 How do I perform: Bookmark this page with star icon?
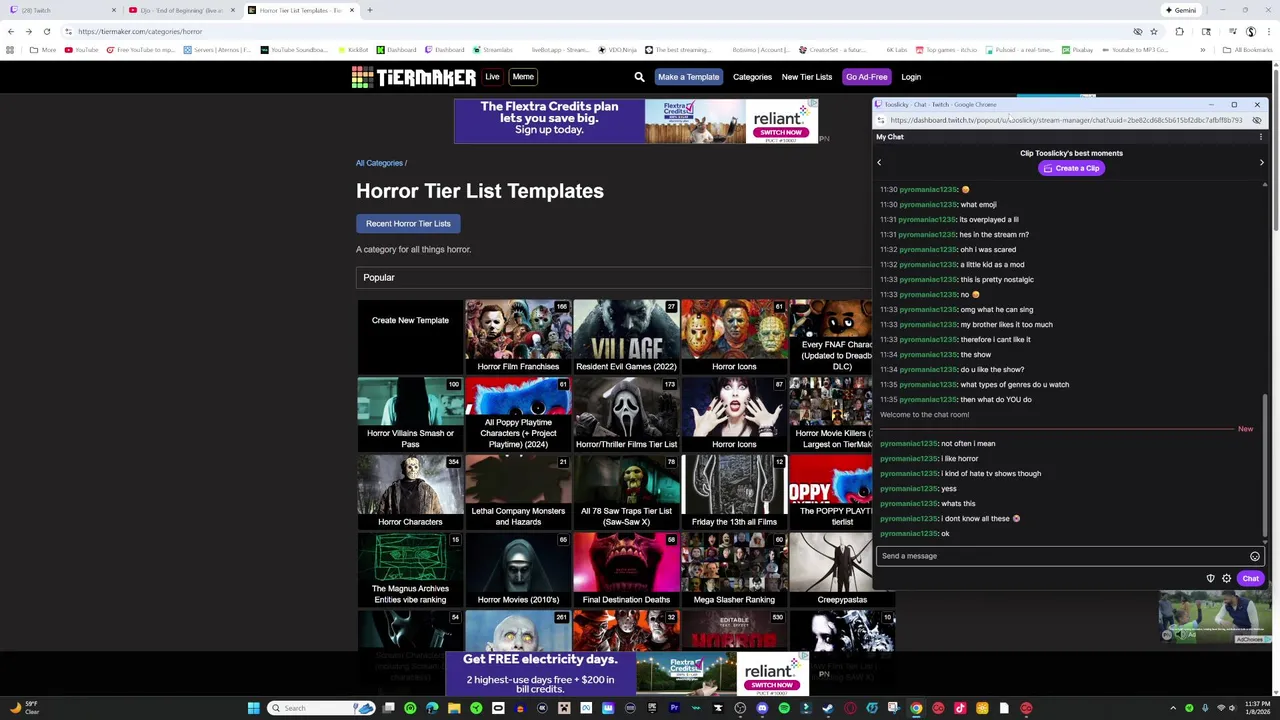[x=1153, y=32]
